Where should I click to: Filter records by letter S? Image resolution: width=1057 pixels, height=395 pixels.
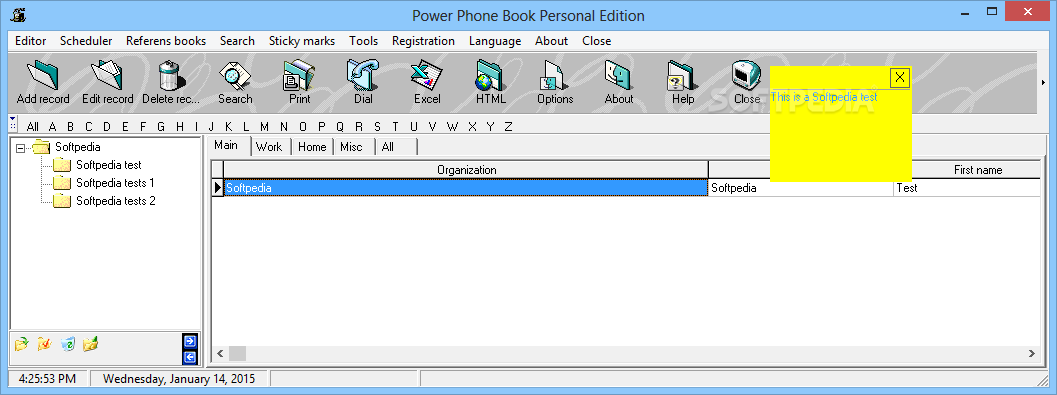pos(377,127)
